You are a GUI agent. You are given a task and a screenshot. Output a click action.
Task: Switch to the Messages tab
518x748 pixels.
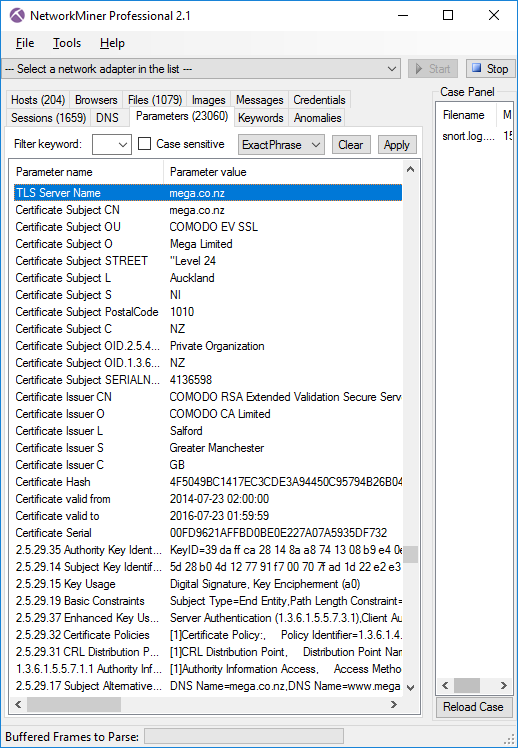coord(259,100)
